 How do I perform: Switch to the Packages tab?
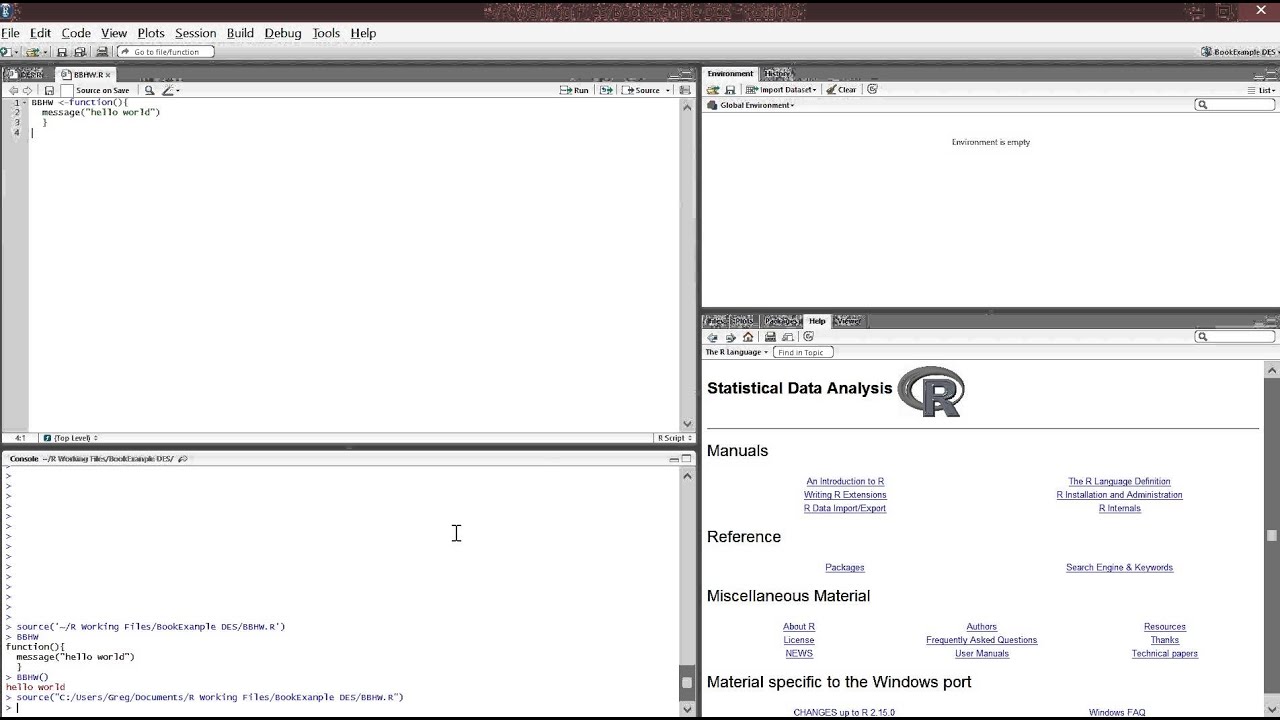780,321
